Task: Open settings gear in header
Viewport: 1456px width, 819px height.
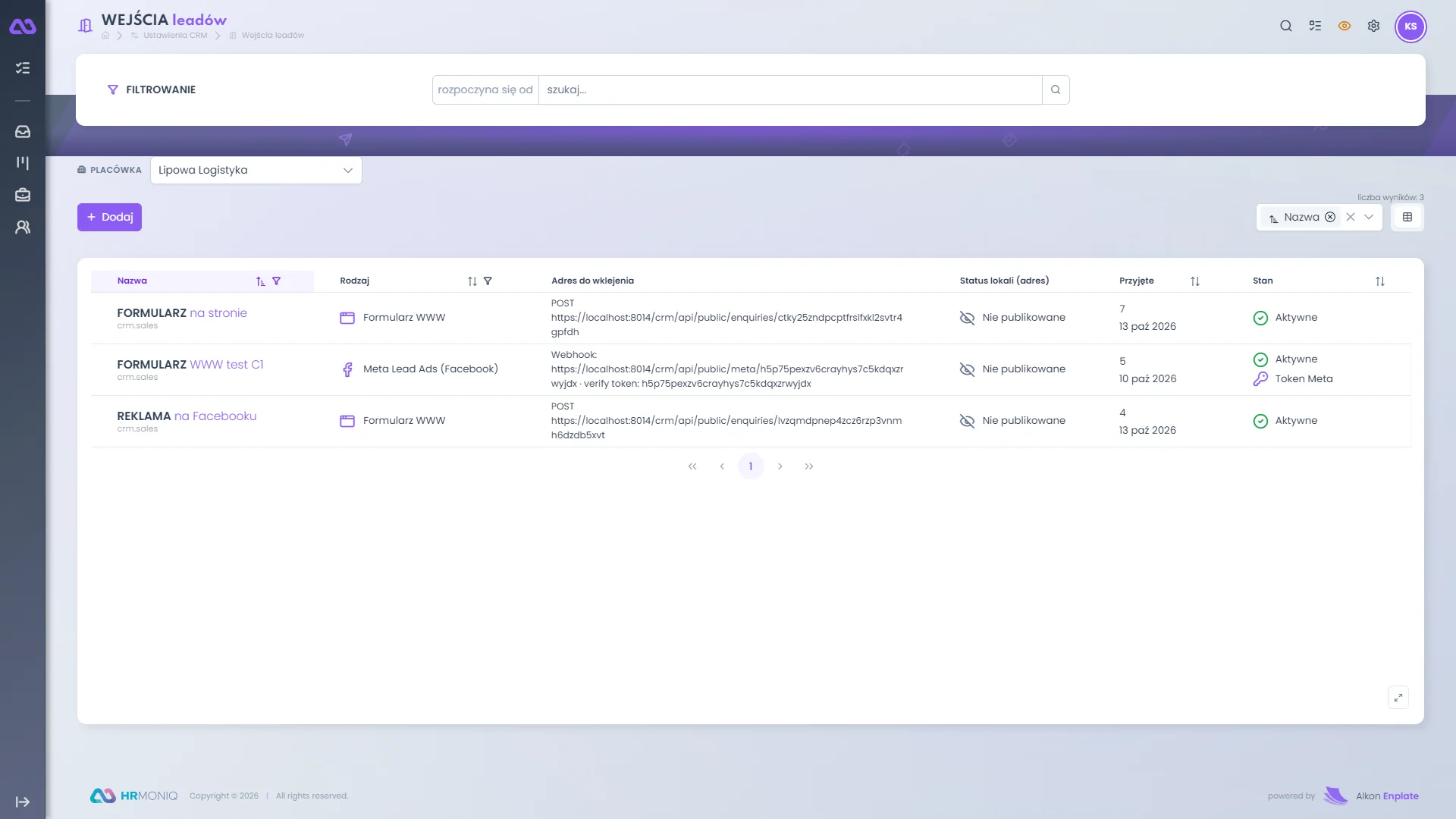Action: click(1373, 26)
